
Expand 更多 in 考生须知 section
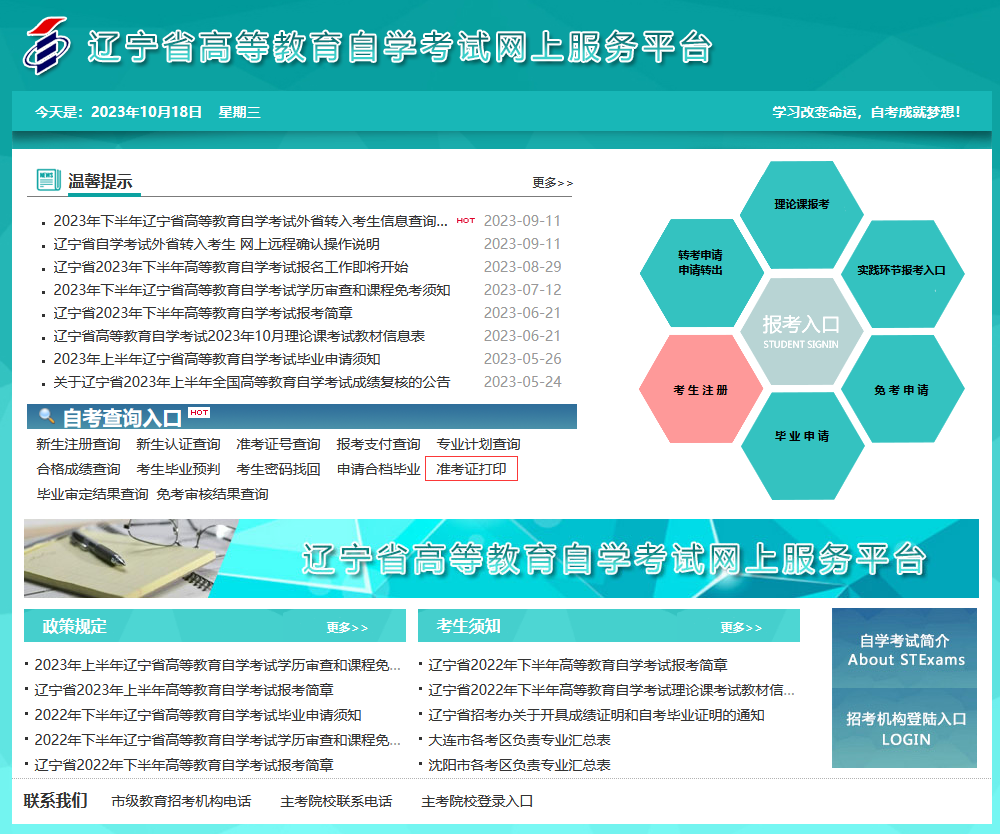(741, 627)
